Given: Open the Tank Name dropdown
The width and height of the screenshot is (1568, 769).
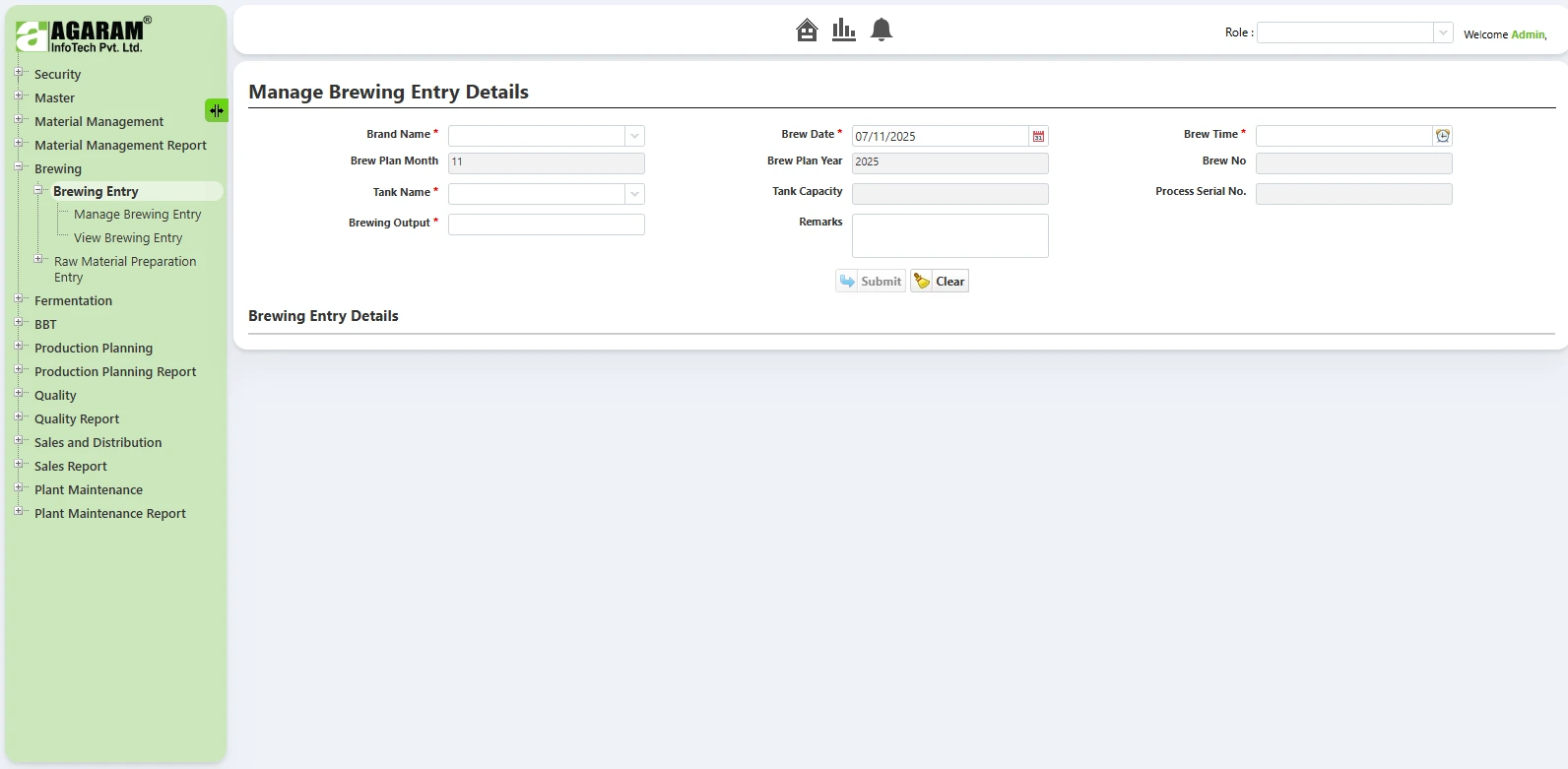Looking at the screenshot, I should pos(634,194).
